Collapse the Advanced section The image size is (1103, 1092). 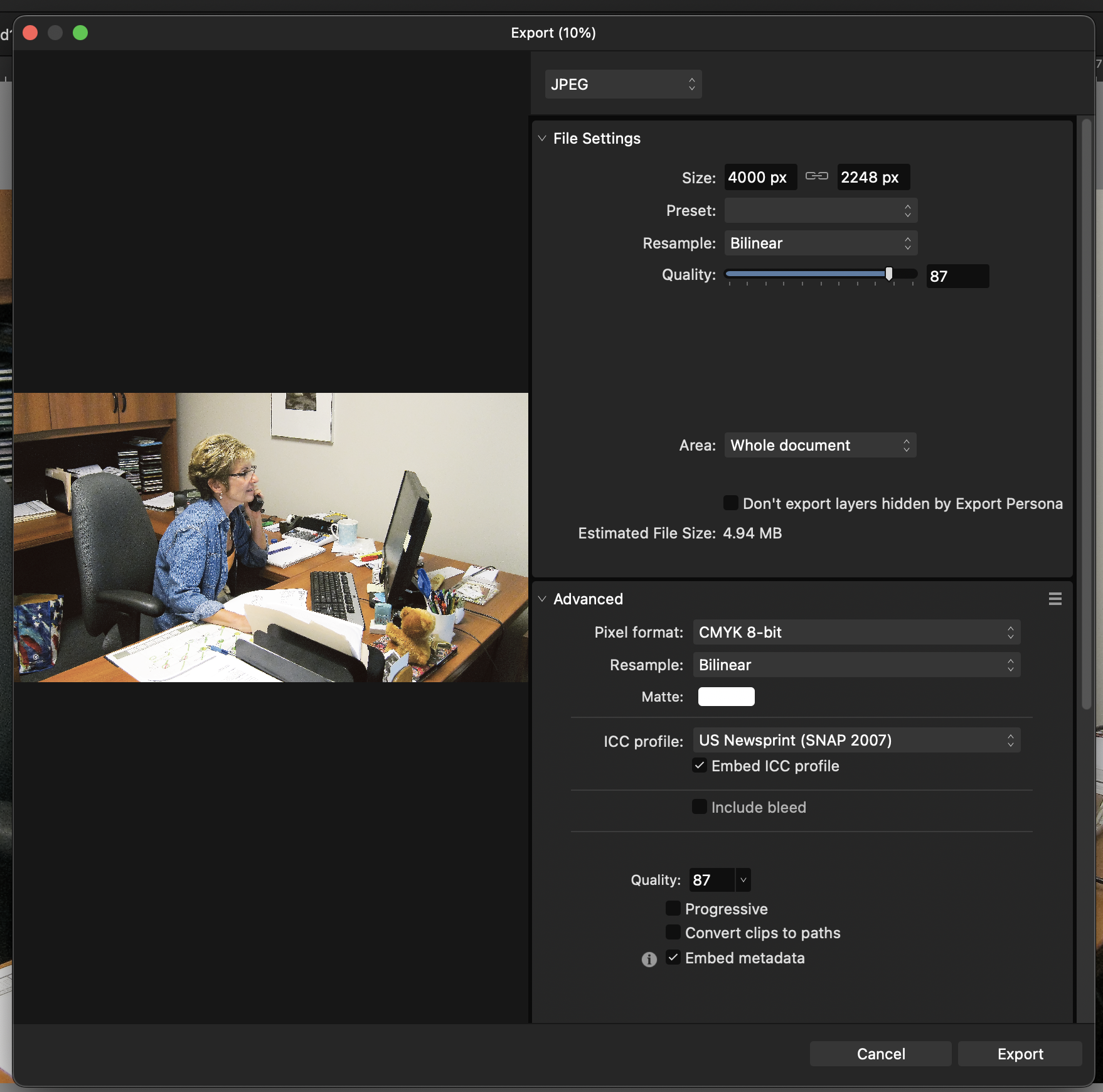(x=542, y=599)
